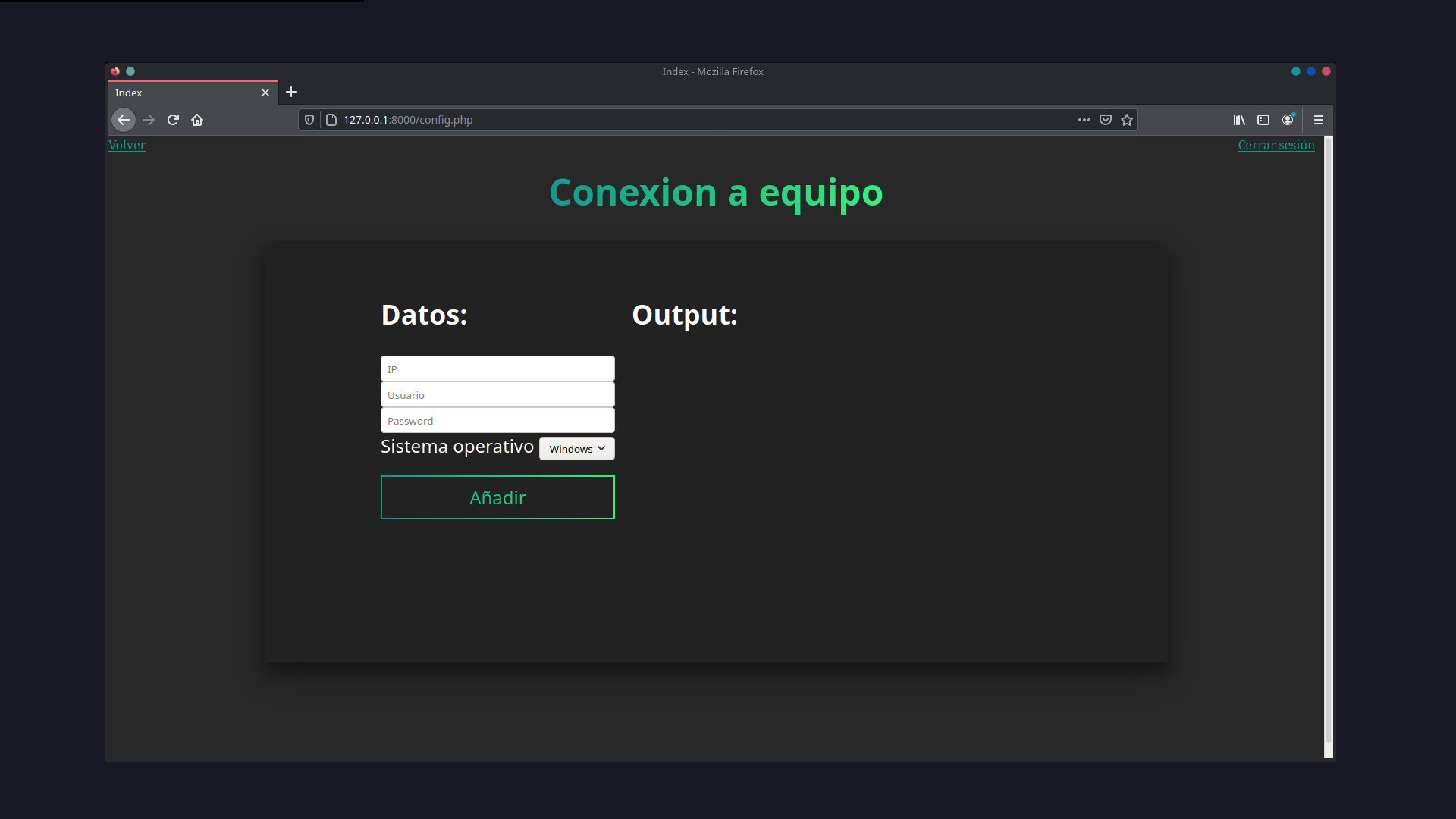The width and height of the screenshot is (1456, 819).
Task: Select the Index browser tab
Action: tap(182, 92)
